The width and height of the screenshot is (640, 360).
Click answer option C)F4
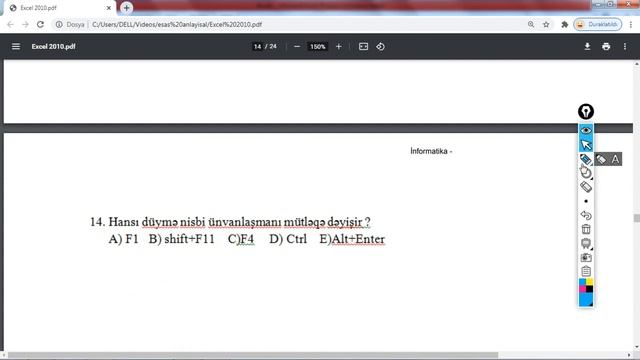pyautogui.click(x=241, y=239)
